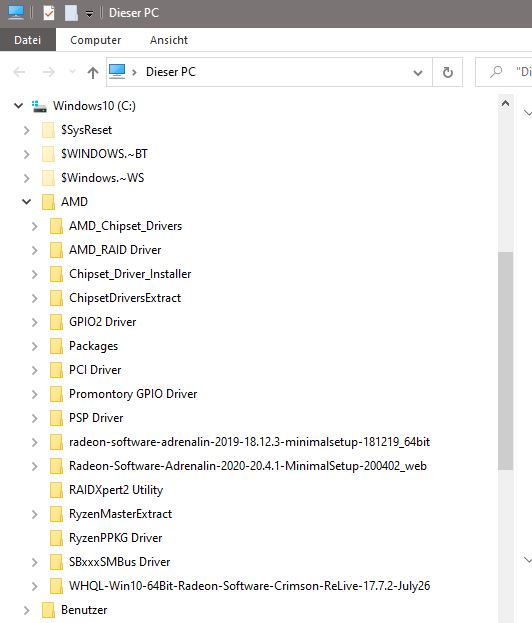Select ChipsetDriversExtract folder
This screenshot has width=532, height=623.
[x=125, y=298]
